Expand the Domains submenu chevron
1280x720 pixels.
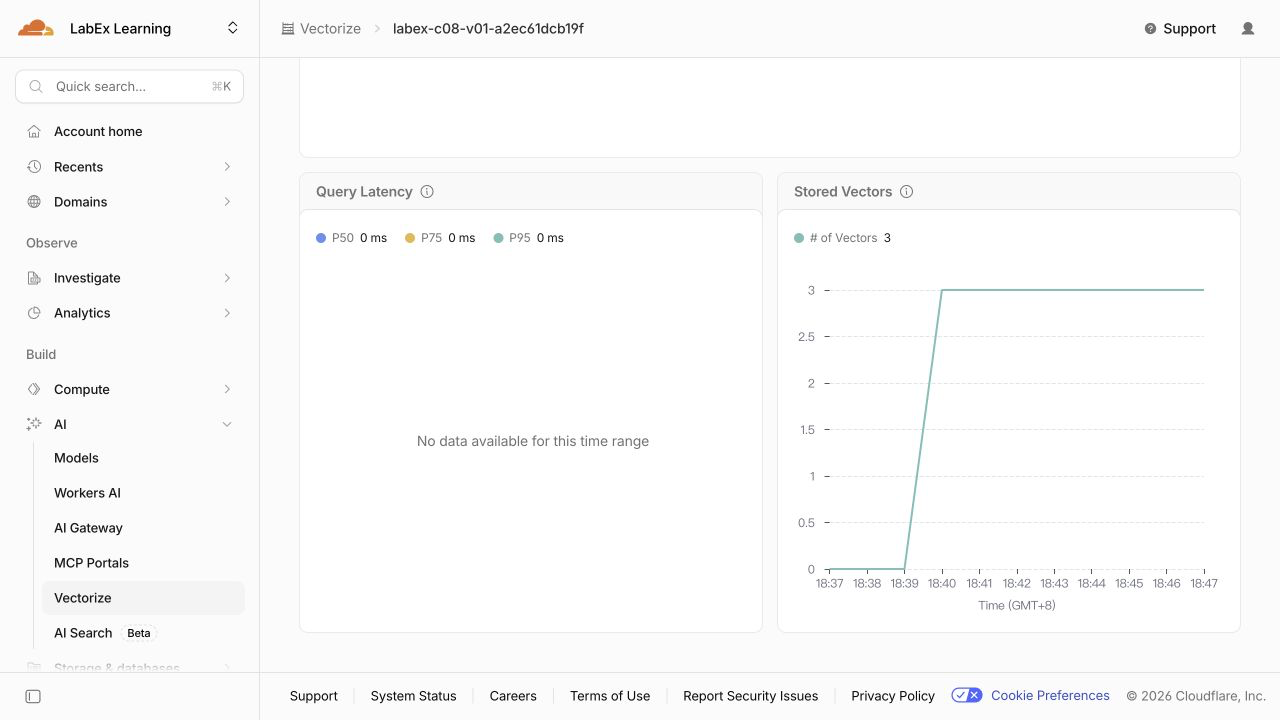pos(227,202)
